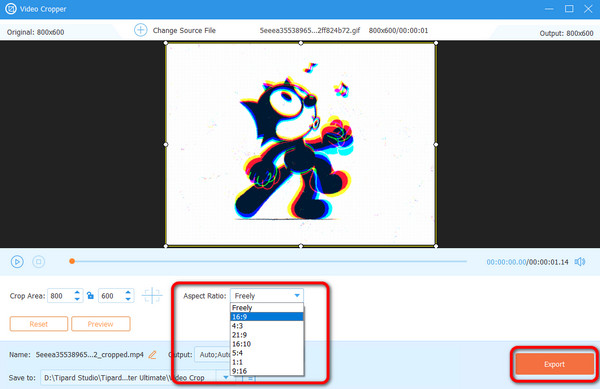Select 9:16 aspect ratio option
The height and width of the screenshot is (389, 600).
point(267,371)
